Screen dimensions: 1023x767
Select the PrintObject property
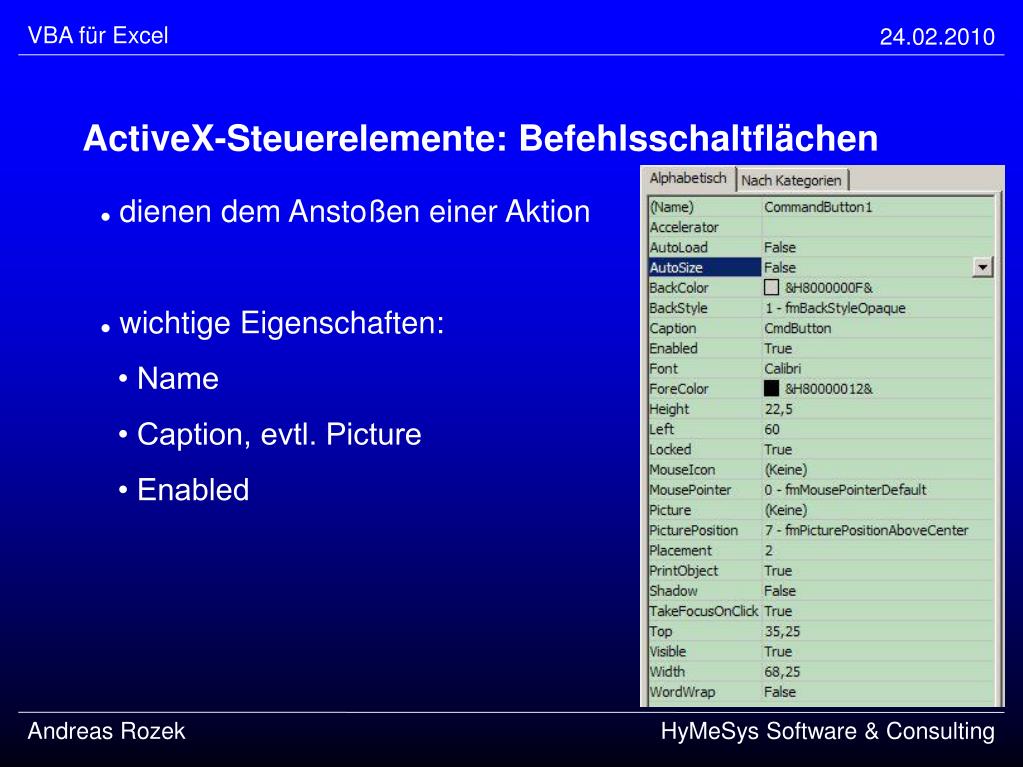coord(684,571)
